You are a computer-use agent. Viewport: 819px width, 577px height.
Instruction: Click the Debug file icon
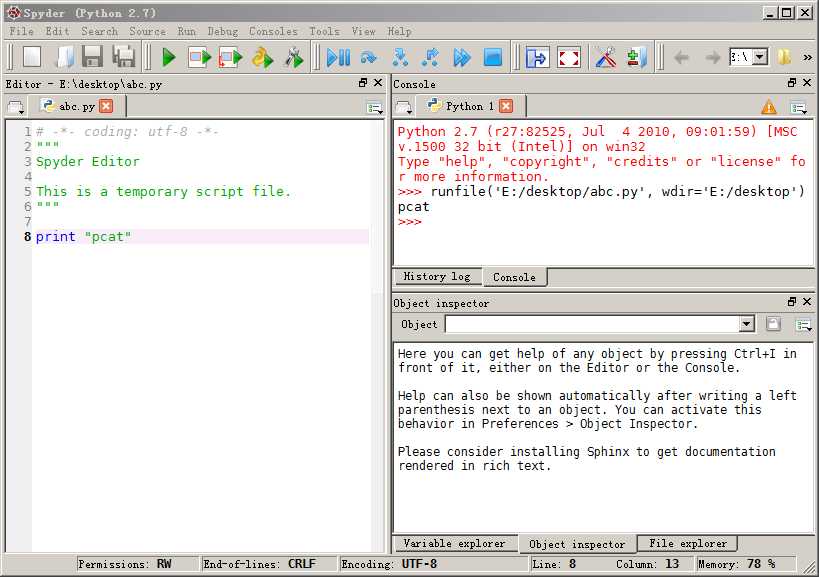pyautogui.click(x=336, y=57)
